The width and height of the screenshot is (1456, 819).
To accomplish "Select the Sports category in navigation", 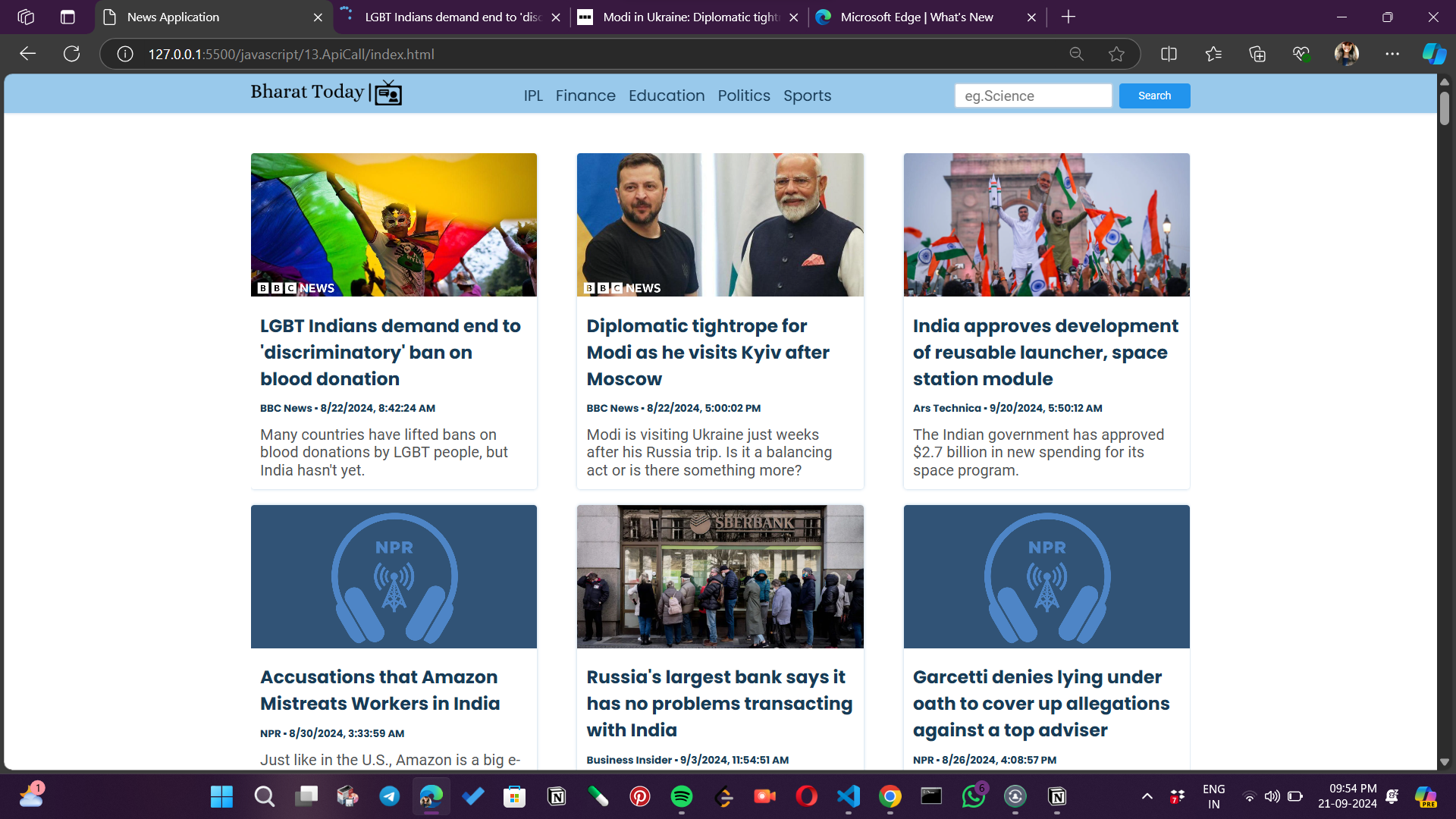I will coord(807,96).
